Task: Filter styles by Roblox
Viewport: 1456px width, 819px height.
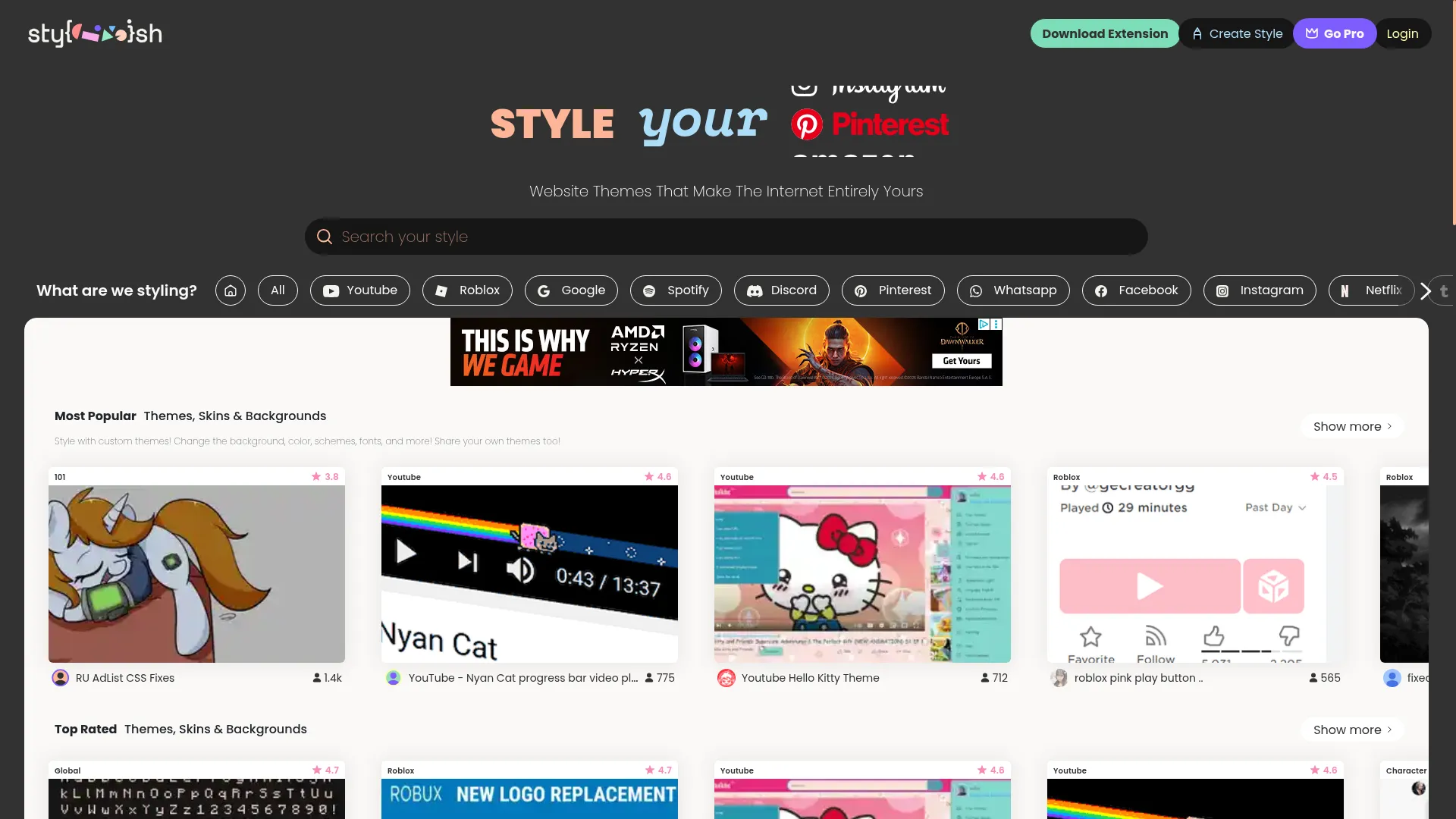Action: coord(467,290)
